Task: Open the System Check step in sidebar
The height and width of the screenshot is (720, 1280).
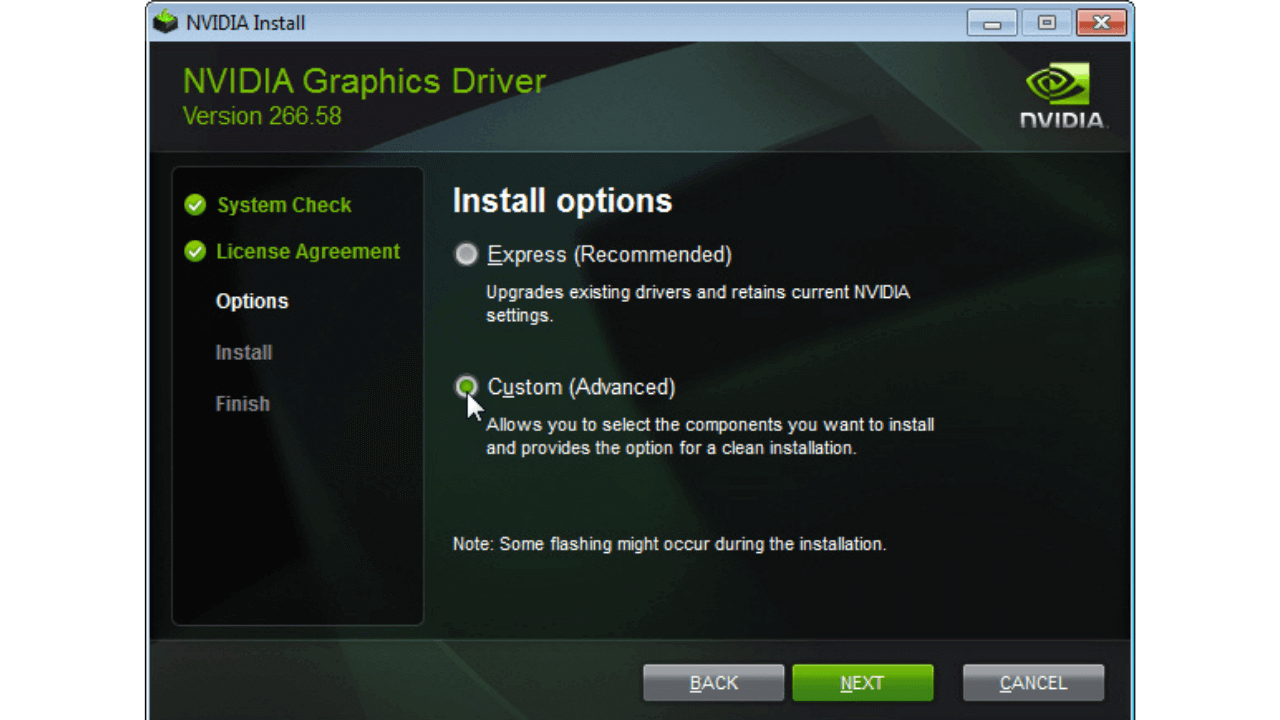Action: tap(284, 205)
